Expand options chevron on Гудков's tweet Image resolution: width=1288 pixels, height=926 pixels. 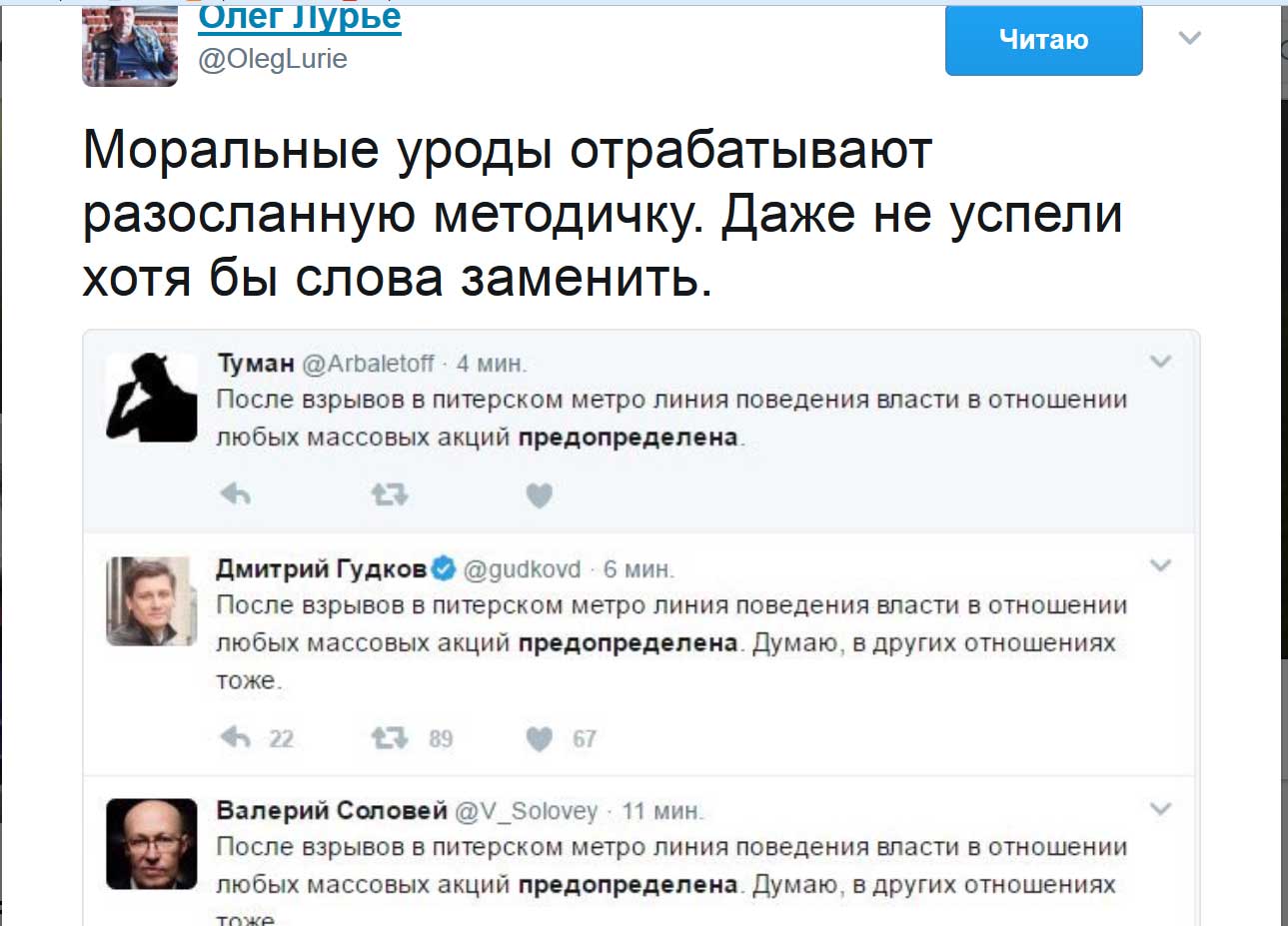(1160, 565)
